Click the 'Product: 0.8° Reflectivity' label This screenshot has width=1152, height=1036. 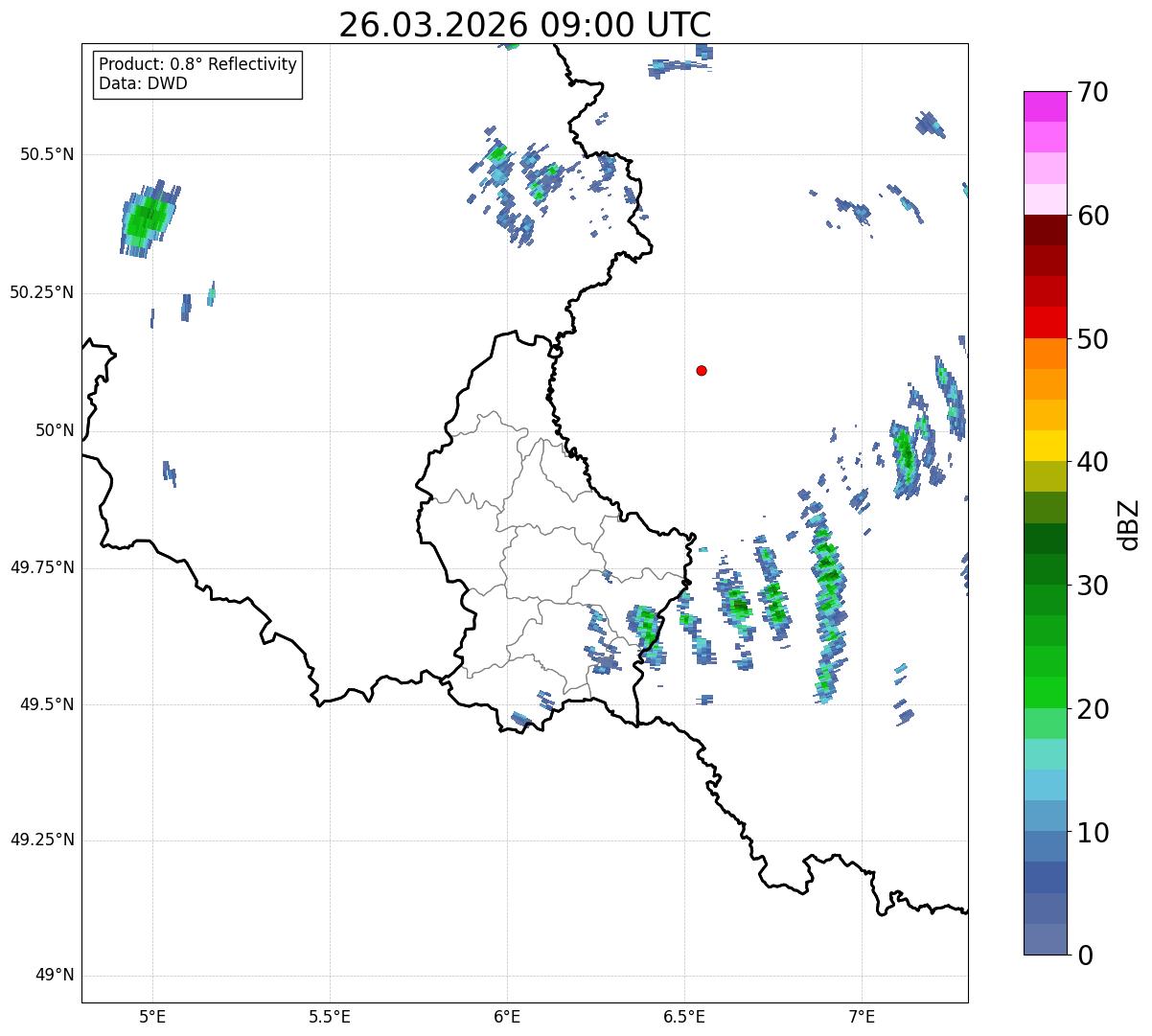(198, 64)
